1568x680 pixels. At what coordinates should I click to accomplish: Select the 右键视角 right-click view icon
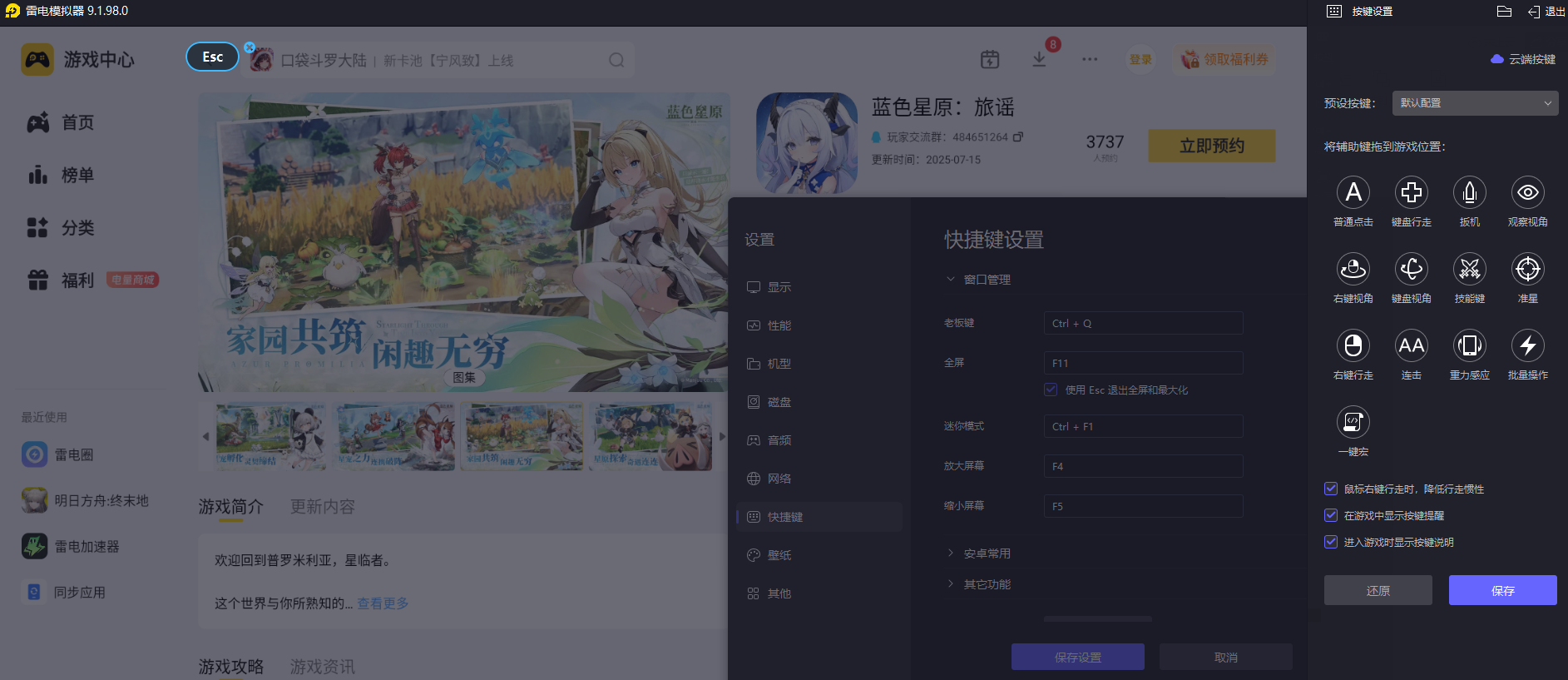point(1353,269)
